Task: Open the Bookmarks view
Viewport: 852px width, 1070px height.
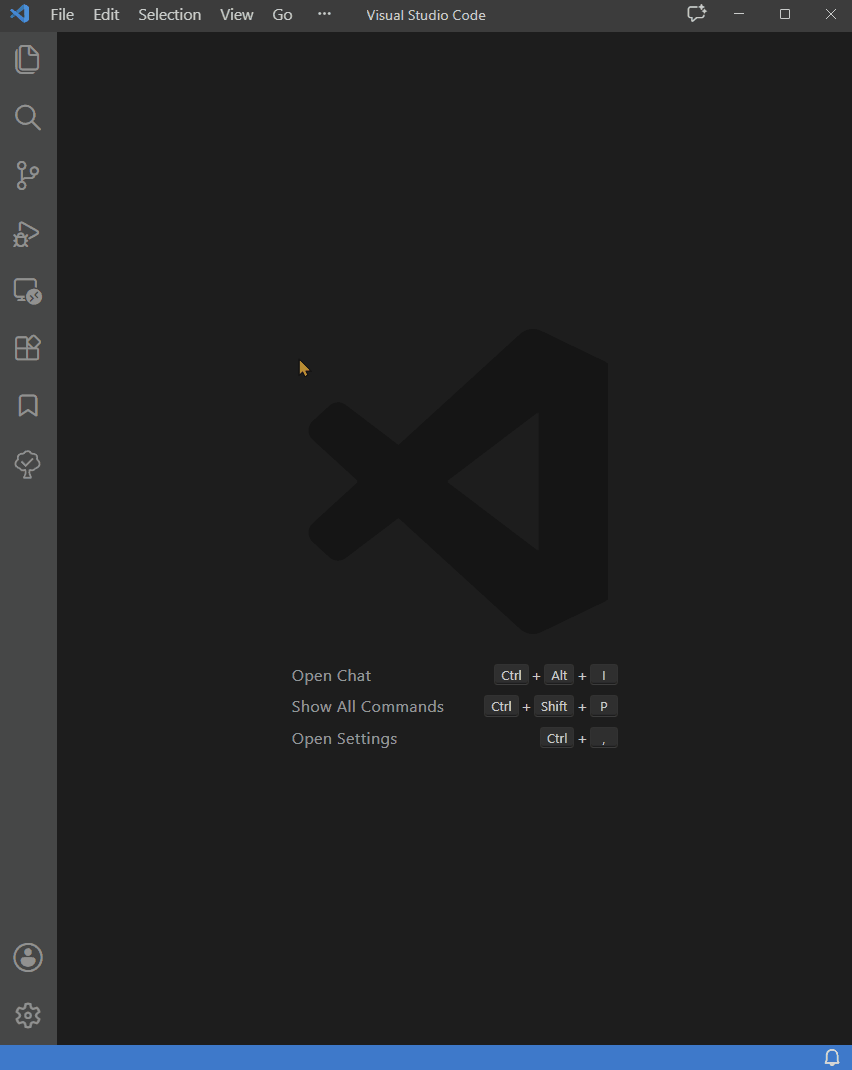Action: [x=28, y=405]
